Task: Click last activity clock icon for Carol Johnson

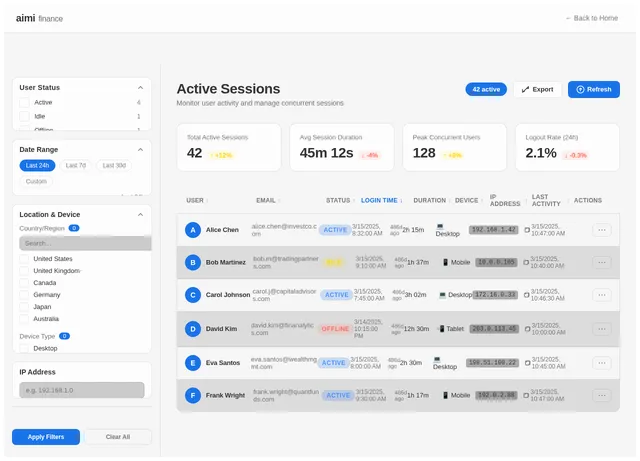Action: [527, 295]
